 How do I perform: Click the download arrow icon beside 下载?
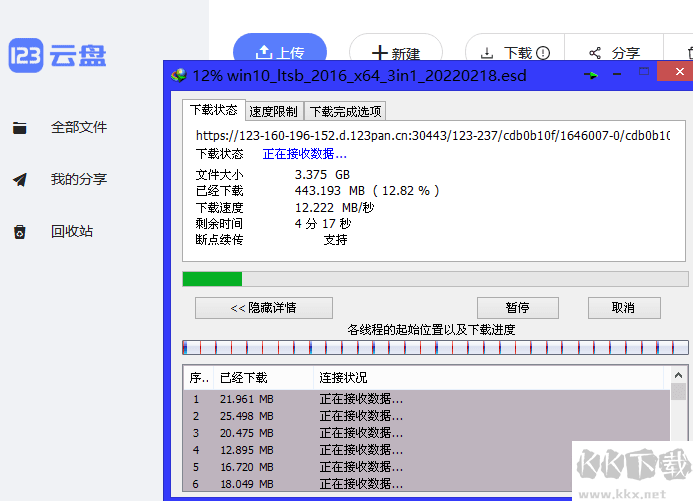(x=486, y=53)
